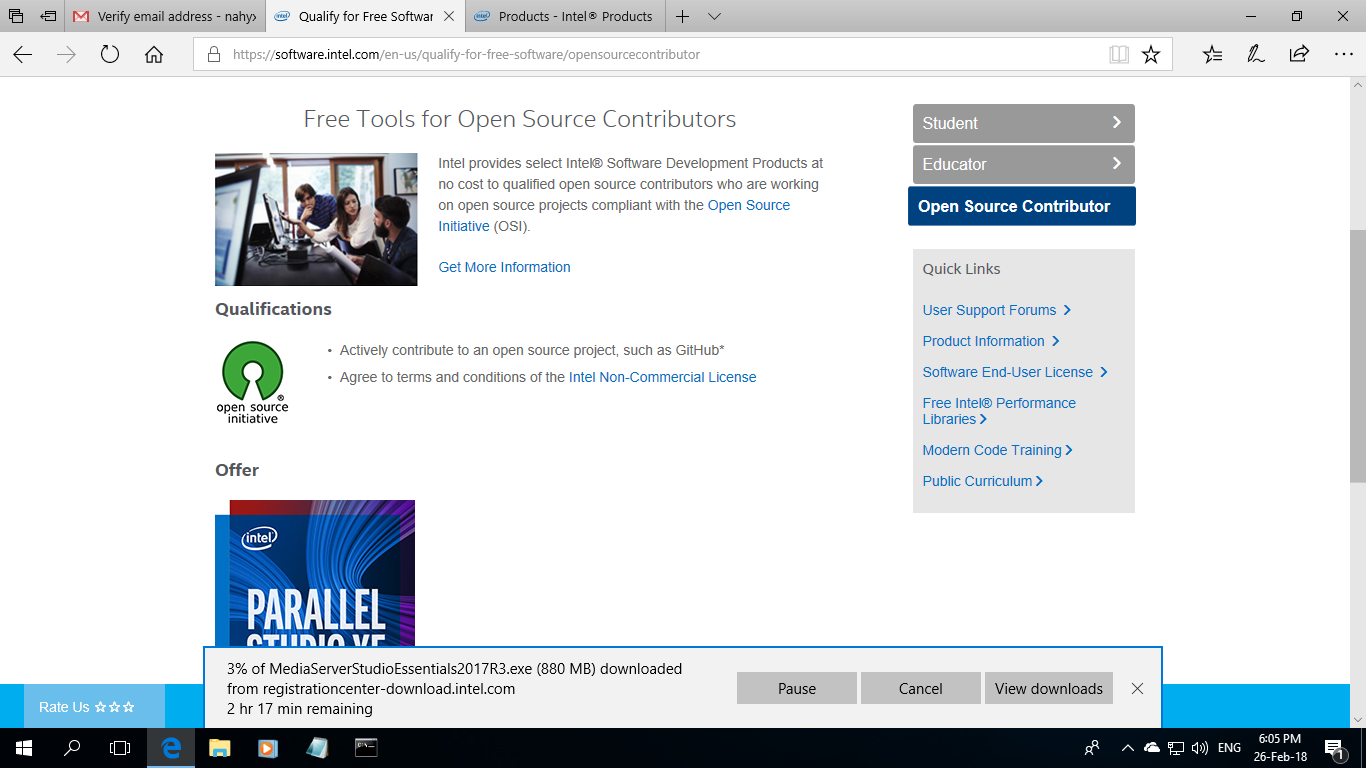Image resolution: width=1366 pixels, height=768 pixels.
Task: Open Public Curriculum quick link
Action: [x=982, y=481]
